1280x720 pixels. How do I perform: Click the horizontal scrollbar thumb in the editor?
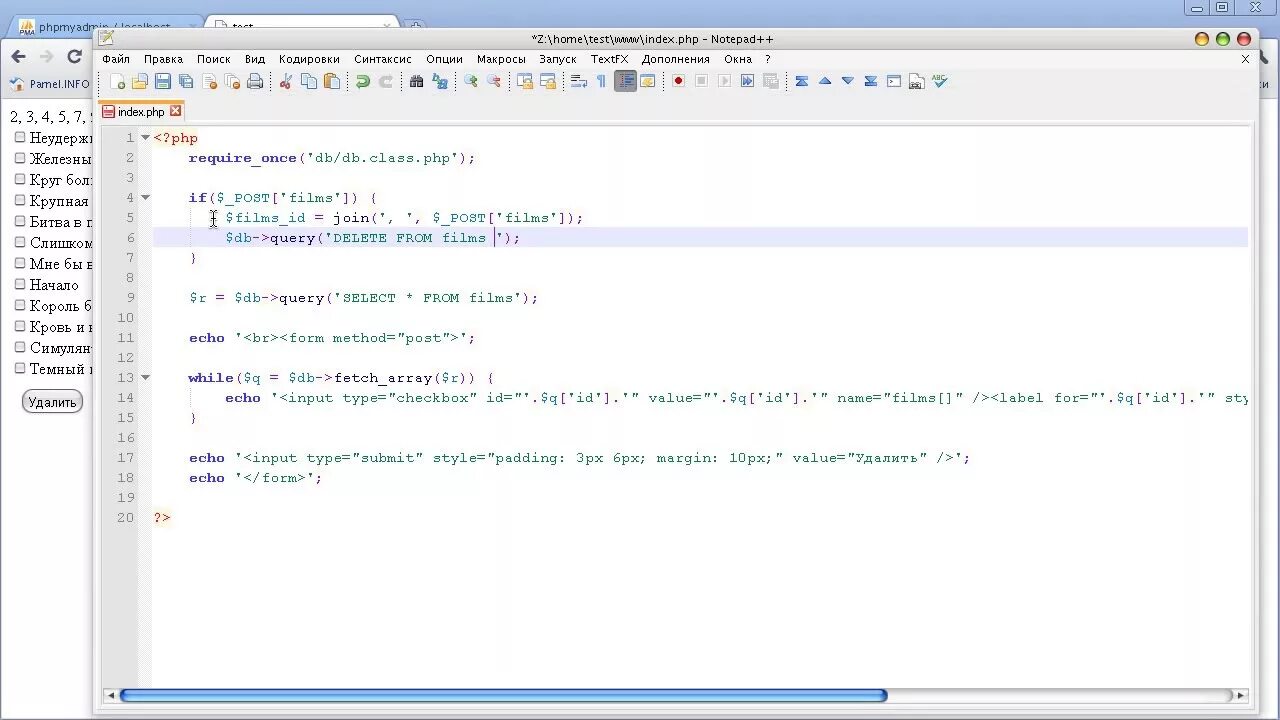click(503, 695)
